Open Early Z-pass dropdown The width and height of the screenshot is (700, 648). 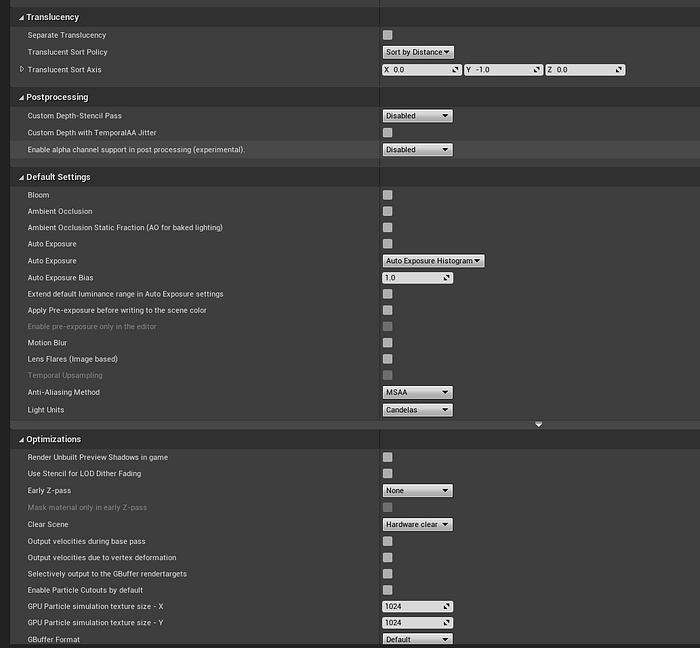(x=417, y=491)
